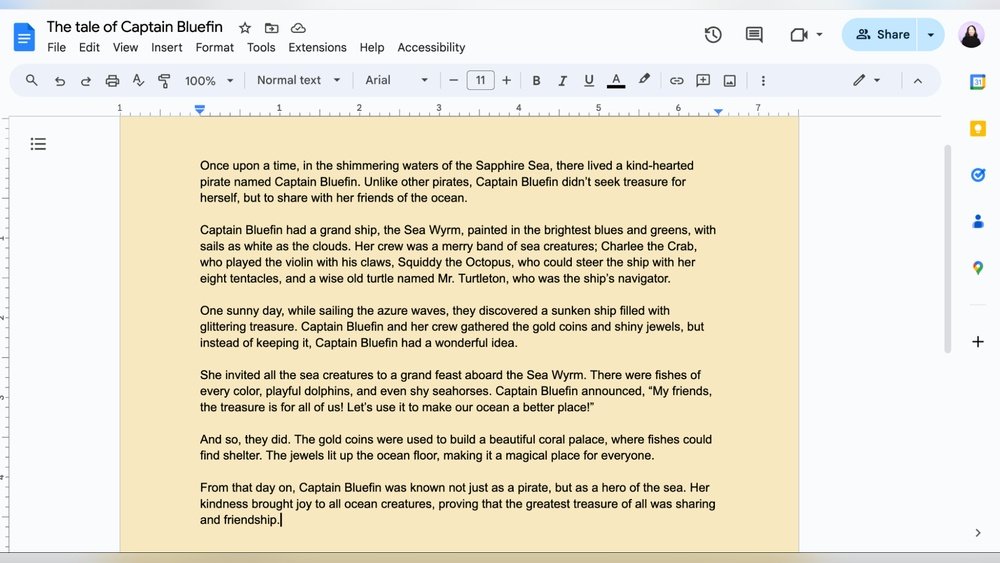Open Google Tasks side panel

[x=978, y=175]
